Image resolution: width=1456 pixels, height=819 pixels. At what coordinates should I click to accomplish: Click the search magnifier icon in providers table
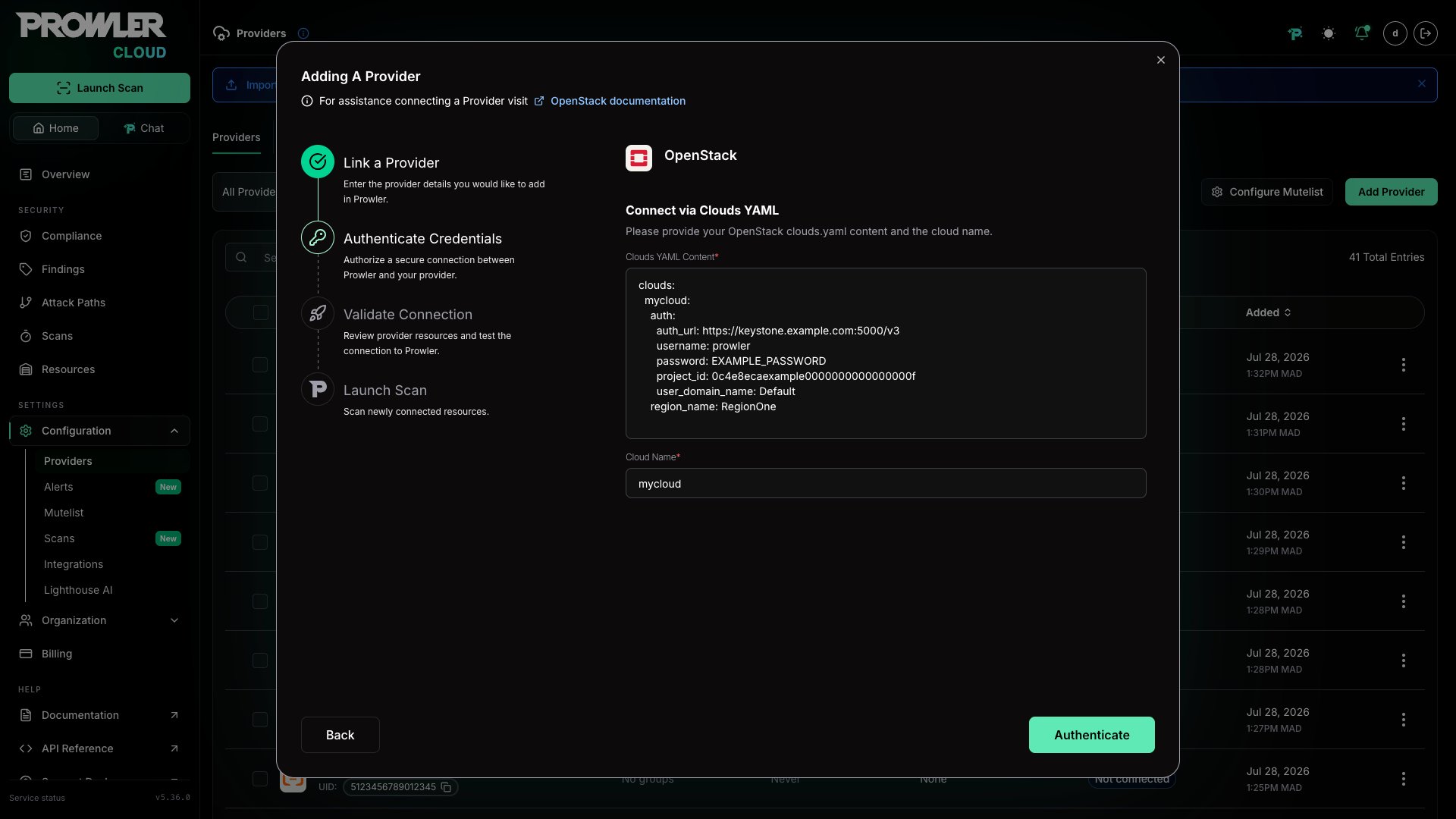tap(241, 257)
